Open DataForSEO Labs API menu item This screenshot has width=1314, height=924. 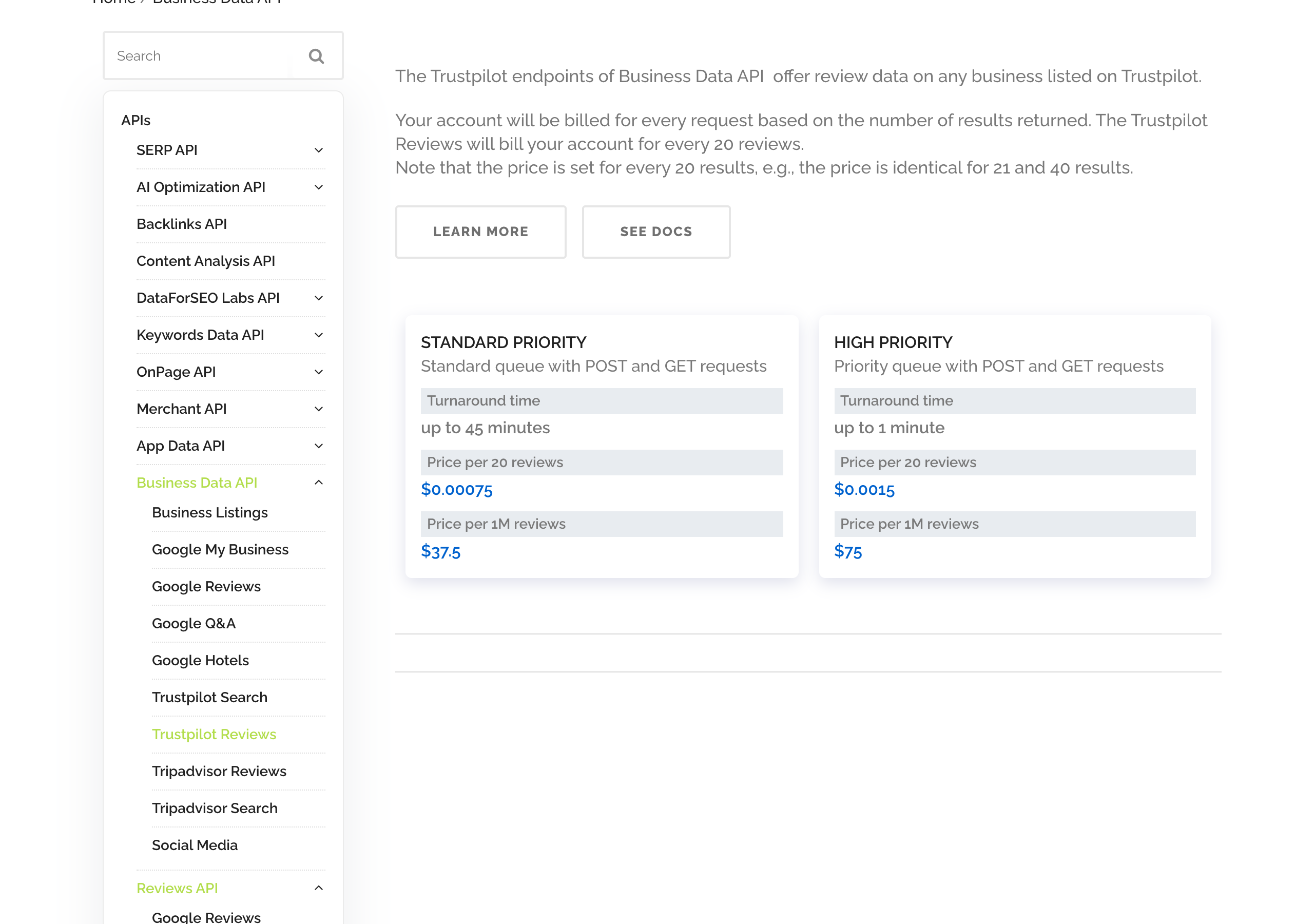click(208, 298)
